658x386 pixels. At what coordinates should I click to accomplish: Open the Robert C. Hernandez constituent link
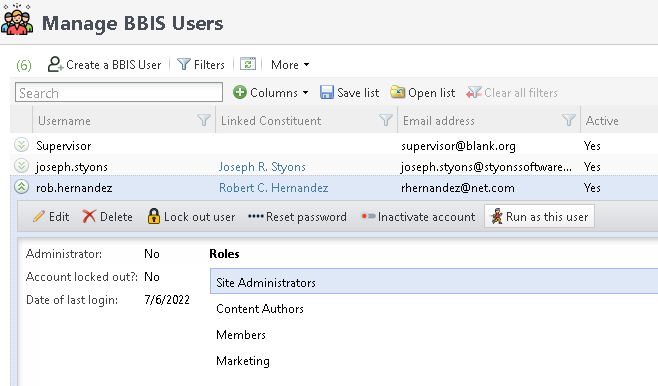point(274,188)
